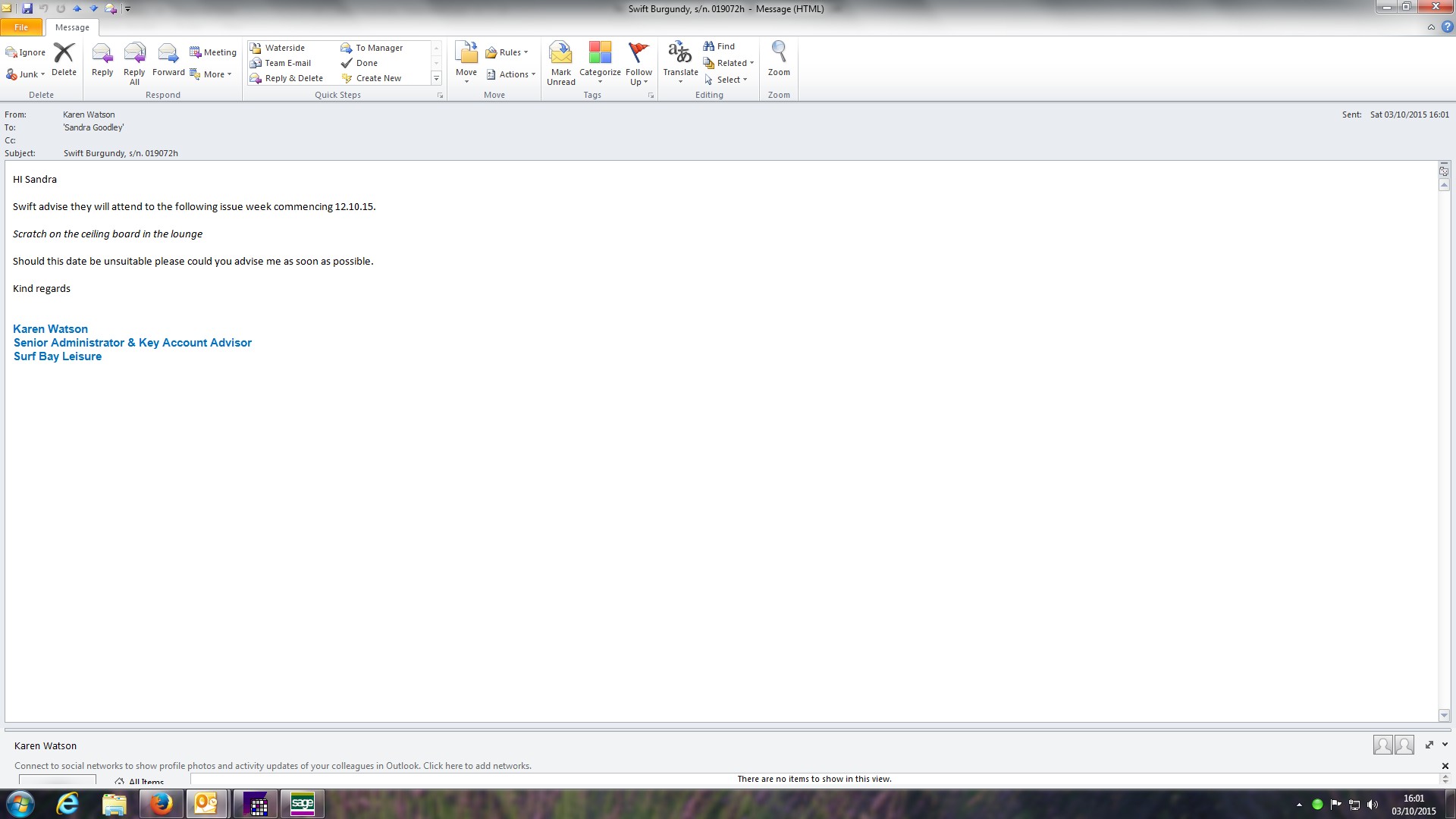Click the To Manager quick step
1456x819 pixels.
378,48
